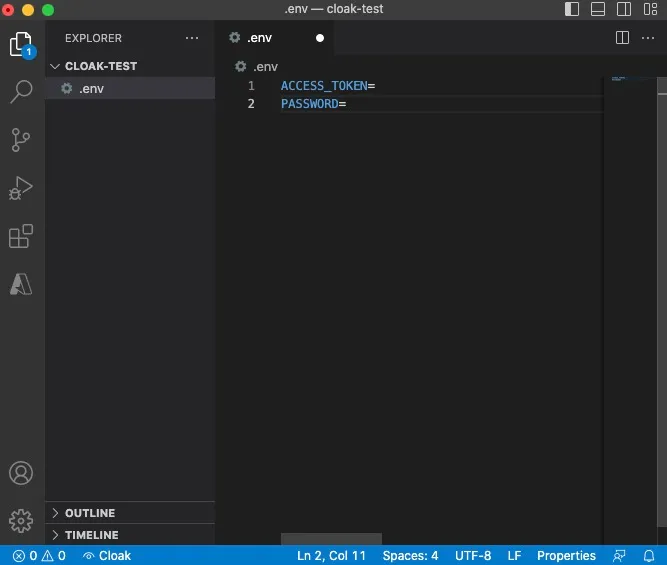Screen dimensions: 667x565
Task: Open Customize Layout menu
Action: pyautogui.click(x=650, y=9)
